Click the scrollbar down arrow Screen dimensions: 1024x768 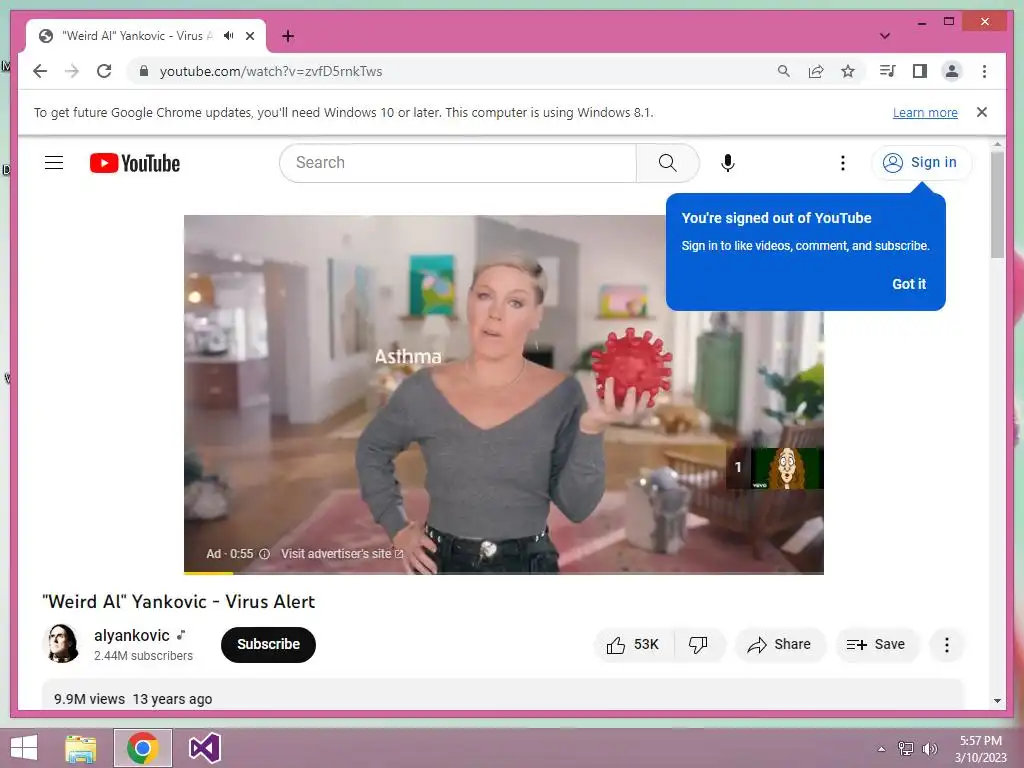point(997,701)
